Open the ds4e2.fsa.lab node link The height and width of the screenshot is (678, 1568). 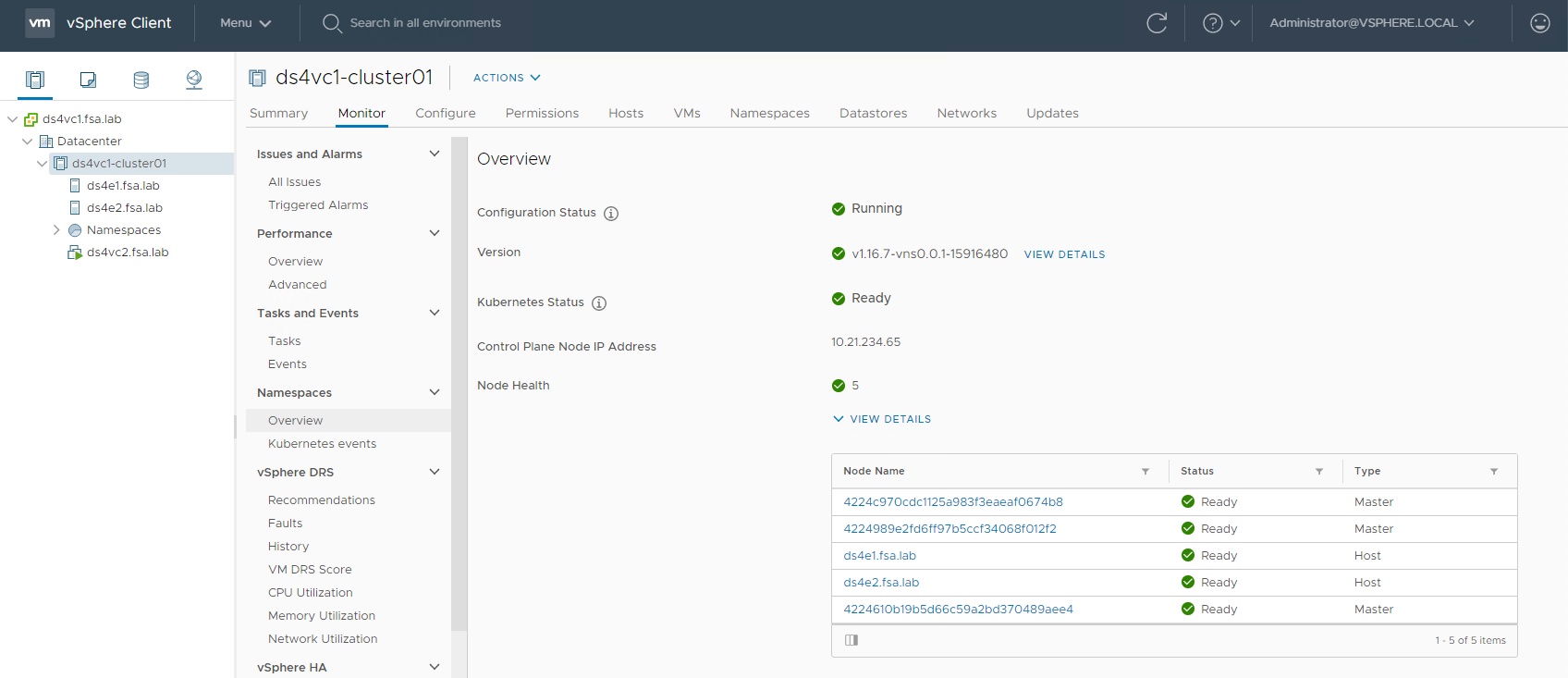(x=881, y=583)
